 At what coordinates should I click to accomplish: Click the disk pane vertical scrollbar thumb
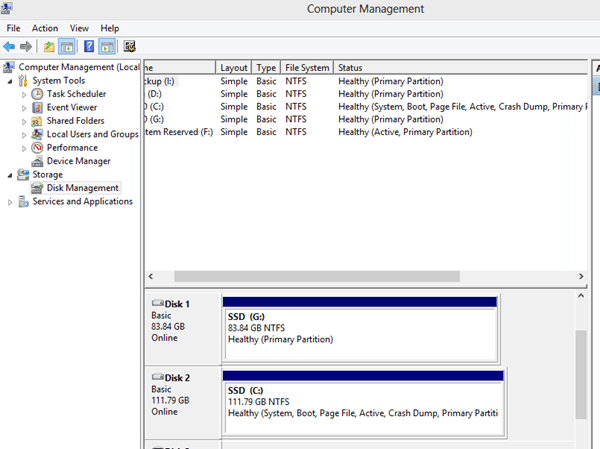581,374
